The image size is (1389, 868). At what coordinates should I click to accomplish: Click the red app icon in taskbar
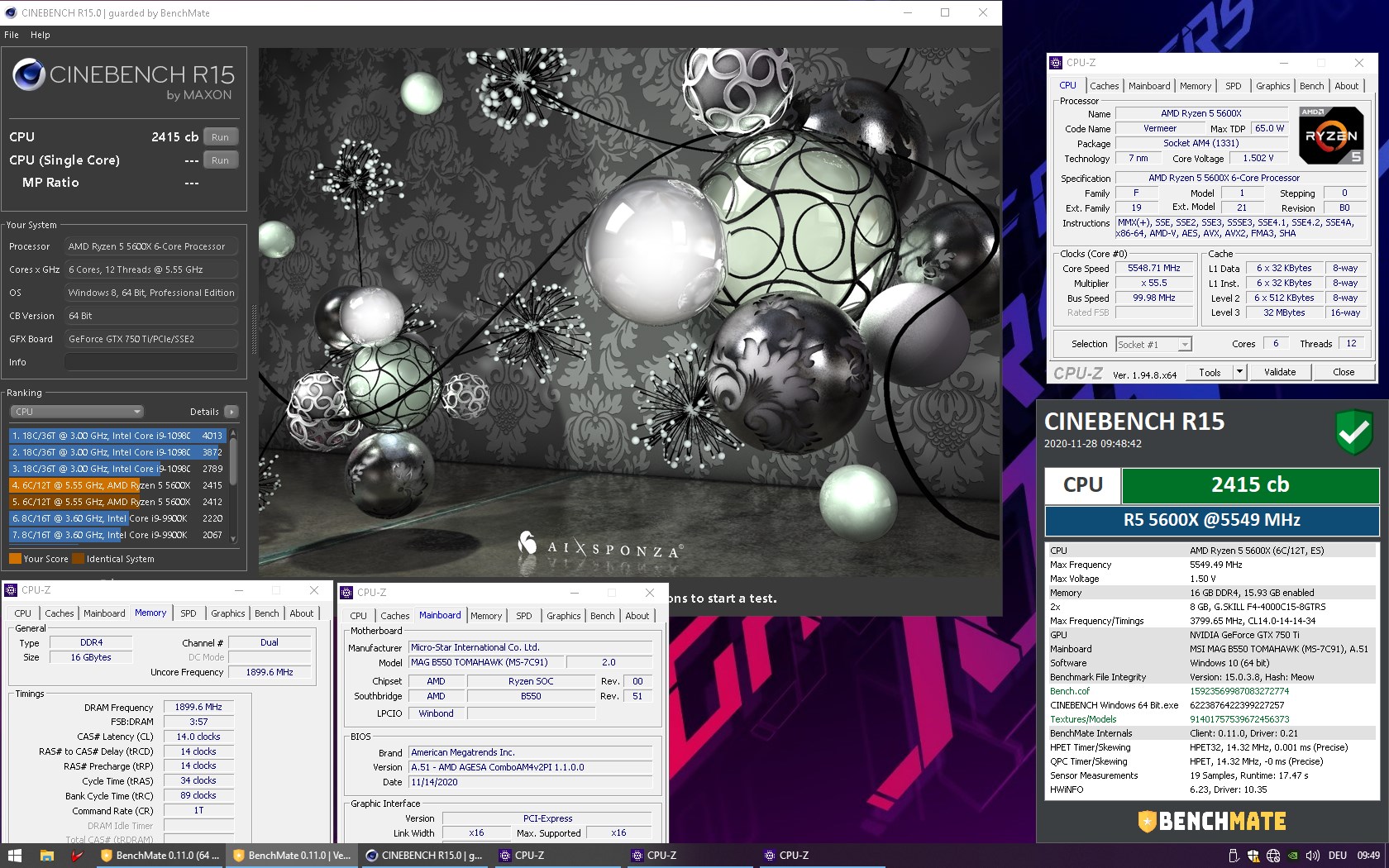[x=78, y=856]
